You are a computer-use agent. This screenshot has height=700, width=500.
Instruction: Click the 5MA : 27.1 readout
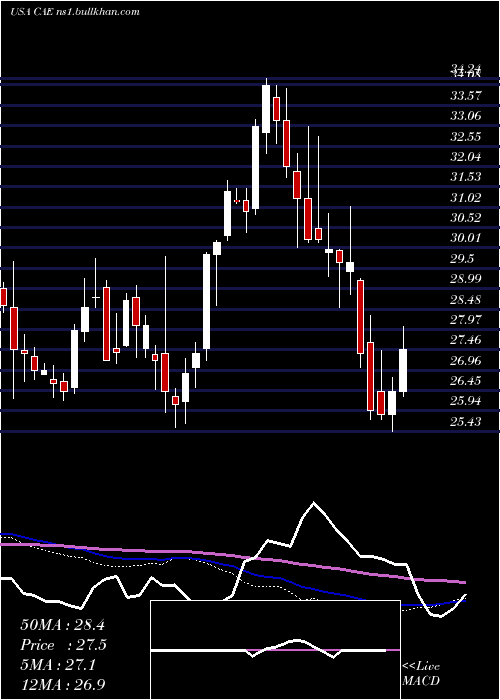[x=58, y=665]
